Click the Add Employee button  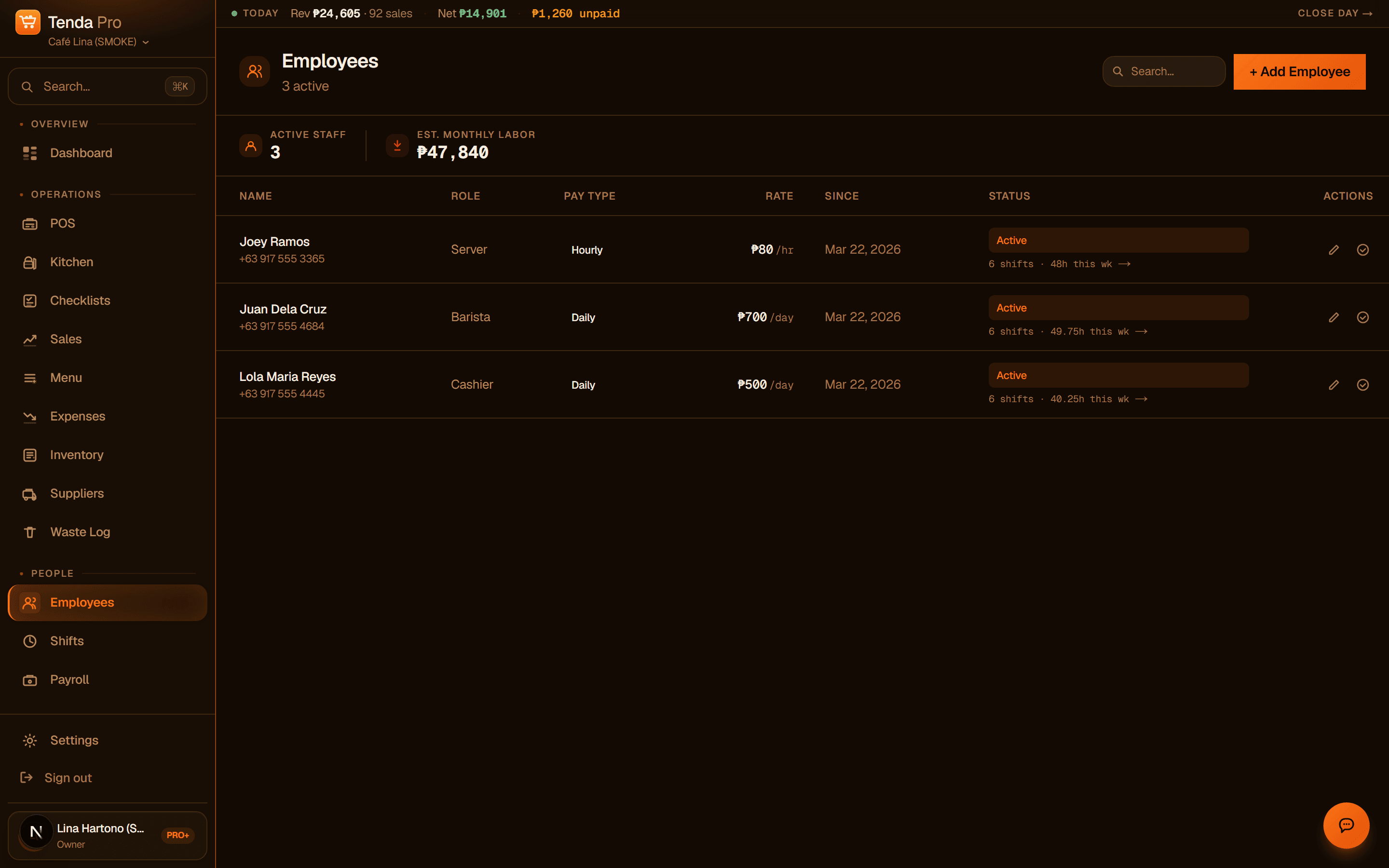point(1299,72)
